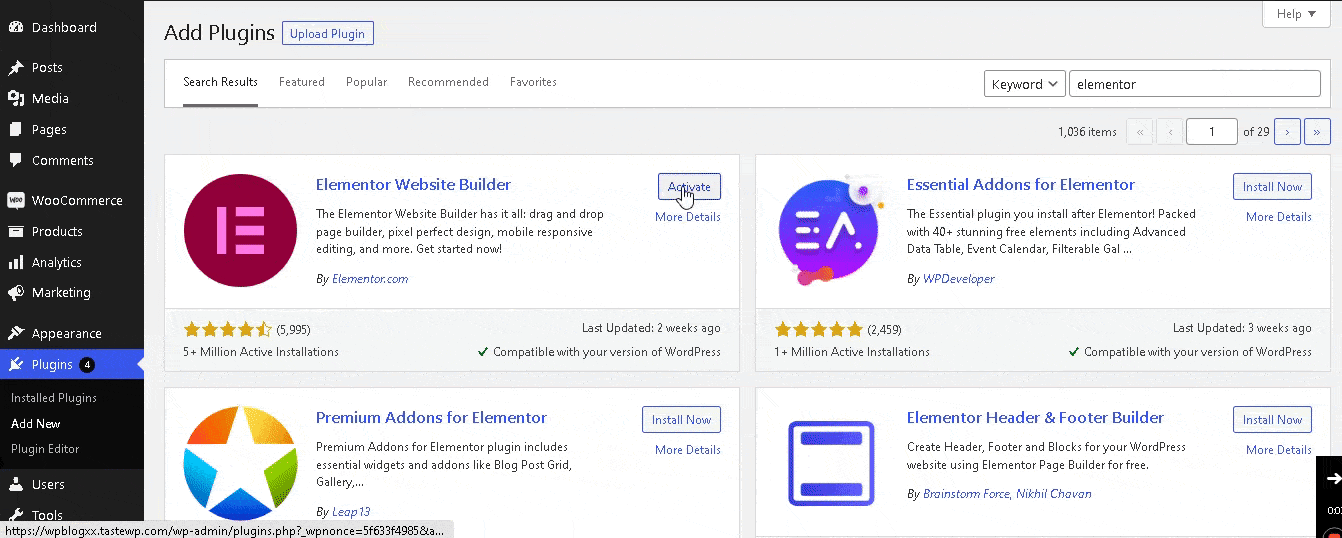Install Elementor Header & Footer Builder

[1272, 420]
